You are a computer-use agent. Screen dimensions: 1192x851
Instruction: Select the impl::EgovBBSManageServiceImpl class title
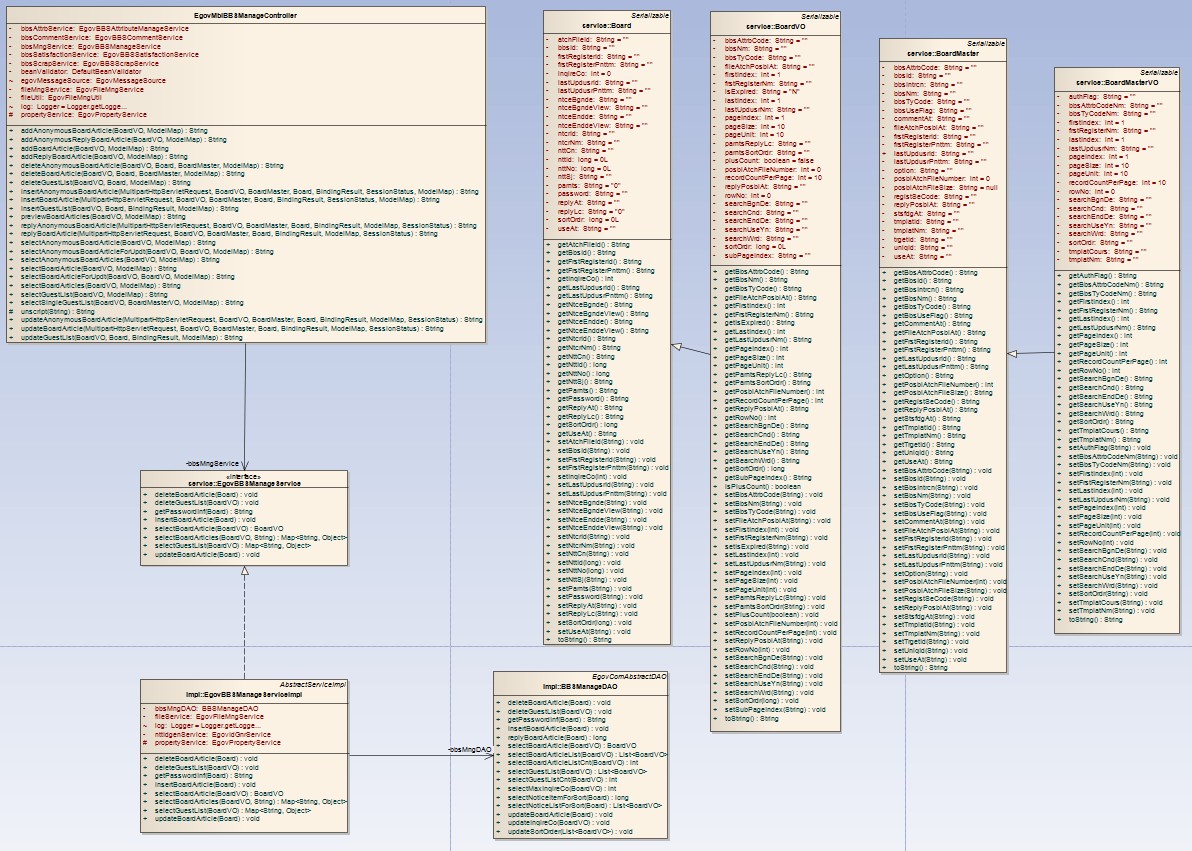(x=244, y=692)
